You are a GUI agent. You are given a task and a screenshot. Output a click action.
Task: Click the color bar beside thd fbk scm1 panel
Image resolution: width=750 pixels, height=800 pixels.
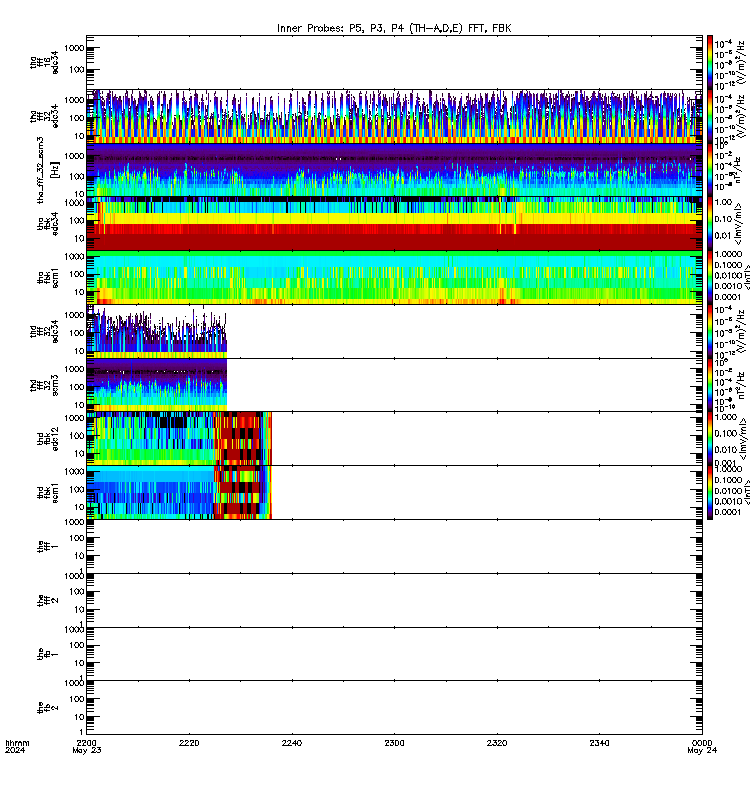click(x=710, y=492)
